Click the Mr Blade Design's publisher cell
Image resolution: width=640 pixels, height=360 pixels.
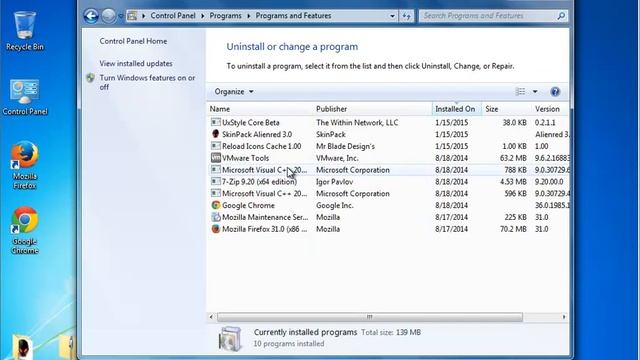345,146
